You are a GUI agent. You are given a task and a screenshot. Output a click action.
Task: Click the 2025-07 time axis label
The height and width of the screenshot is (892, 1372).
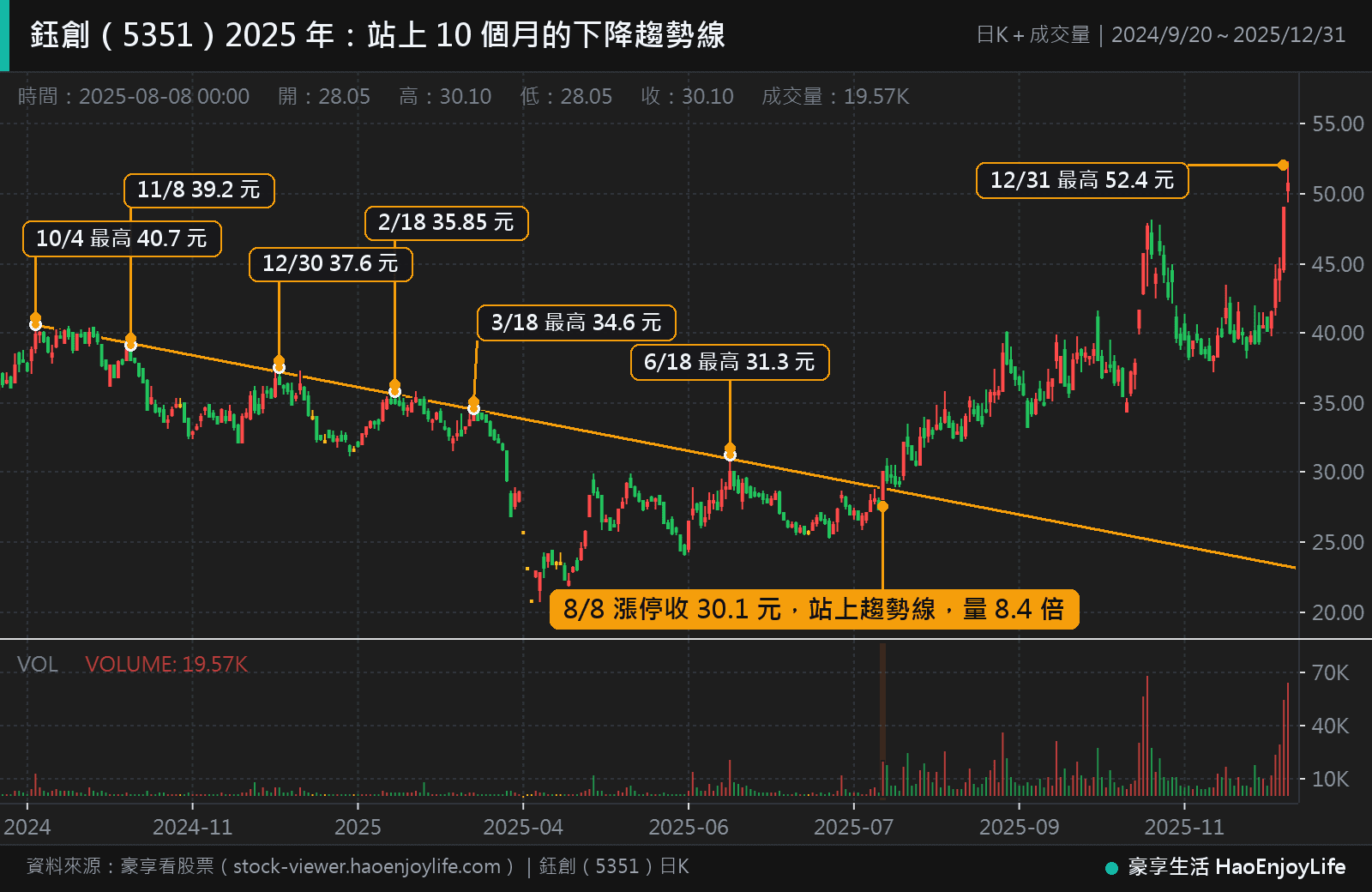pos(854,828)
